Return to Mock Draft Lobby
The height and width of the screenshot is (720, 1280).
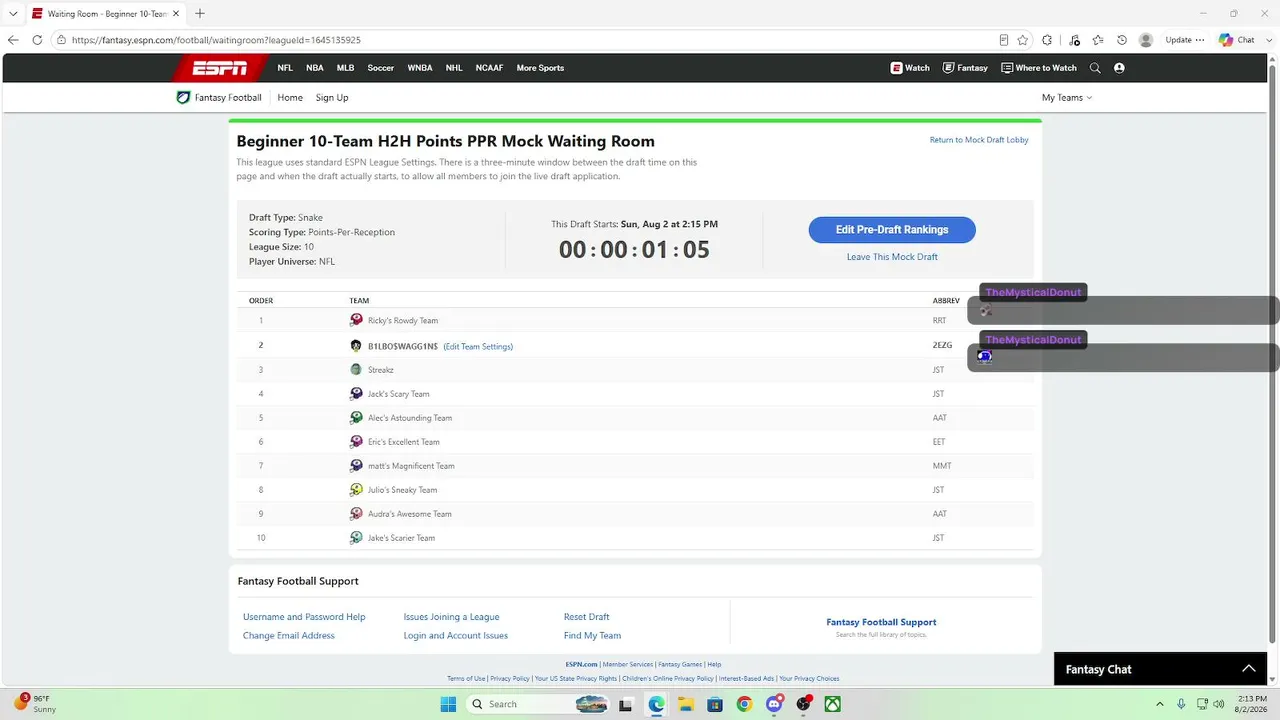pos(979,140)
